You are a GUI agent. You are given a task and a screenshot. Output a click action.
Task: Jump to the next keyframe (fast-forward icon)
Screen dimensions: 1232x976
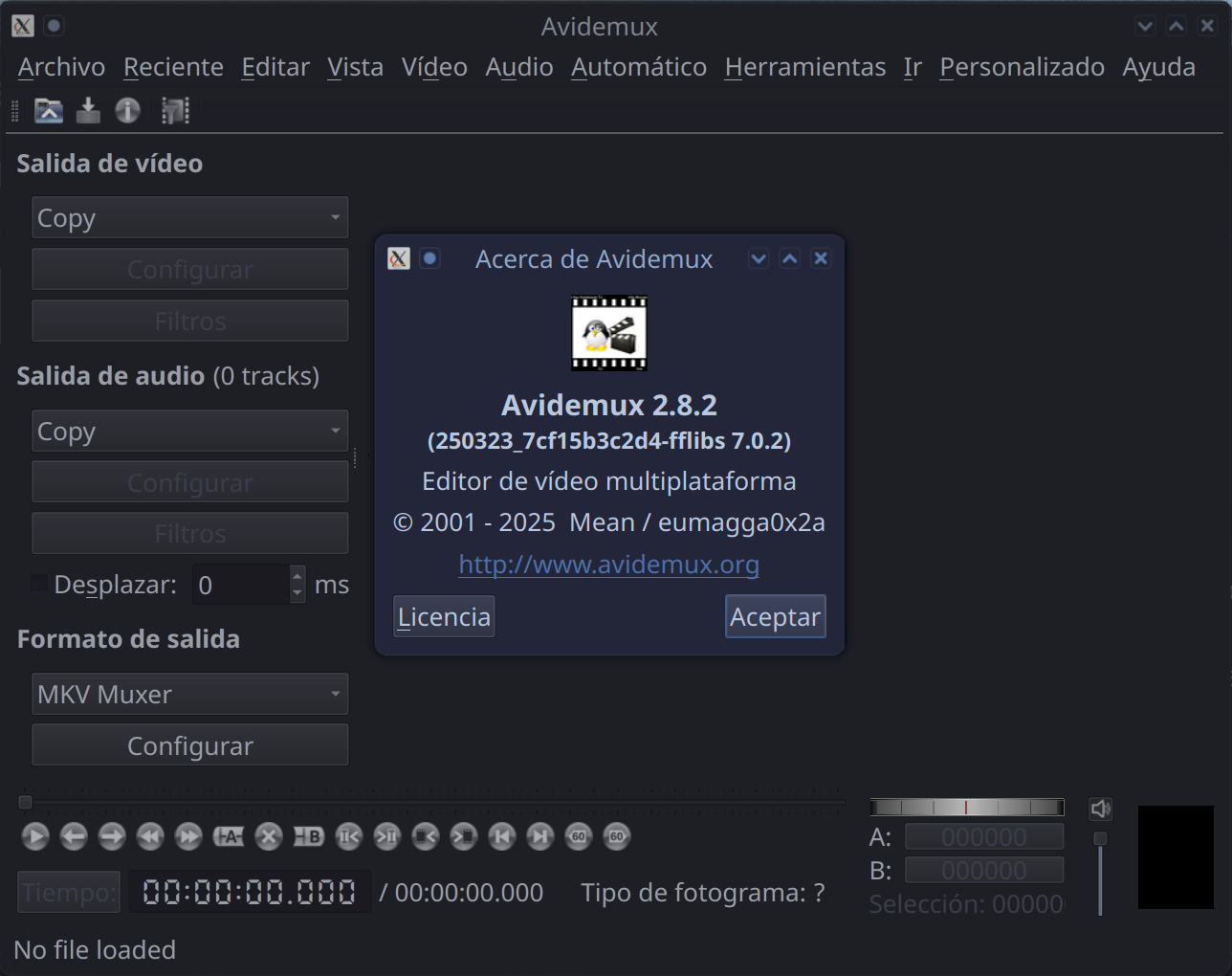pos(188,836)
